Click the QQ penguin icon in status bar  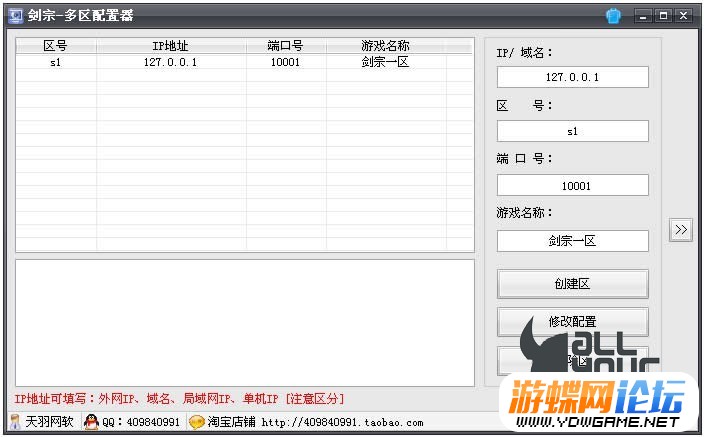pos(91,422)
